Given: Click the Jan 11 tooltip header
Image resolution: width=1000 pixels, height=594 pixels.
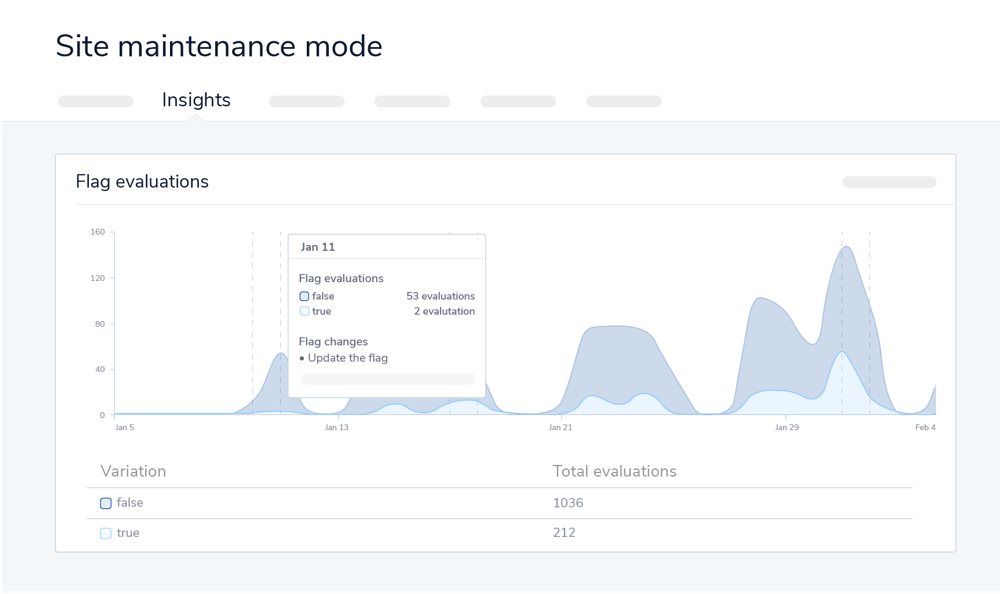Looking at the screenshot, I should click(x=318, y=247).
